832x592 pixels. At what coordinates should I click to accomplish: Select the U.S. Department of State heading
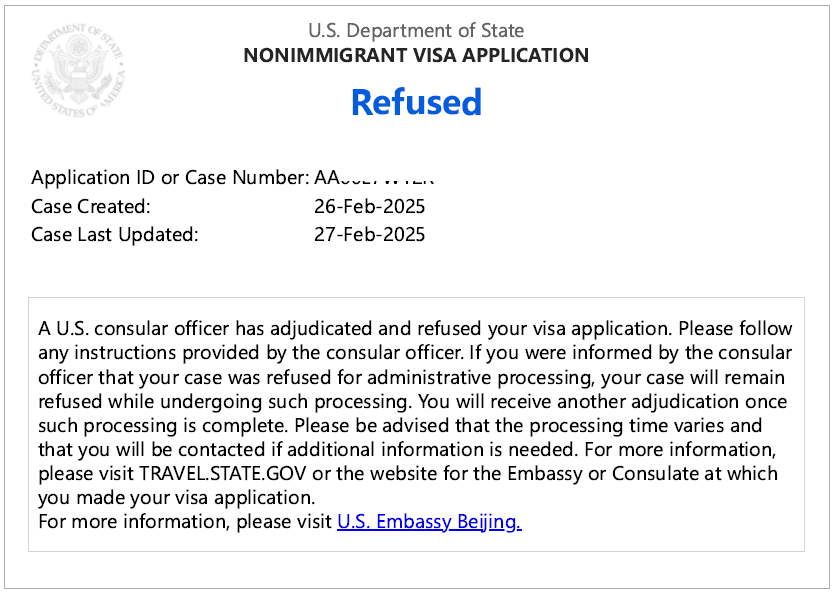pos(416,30)
